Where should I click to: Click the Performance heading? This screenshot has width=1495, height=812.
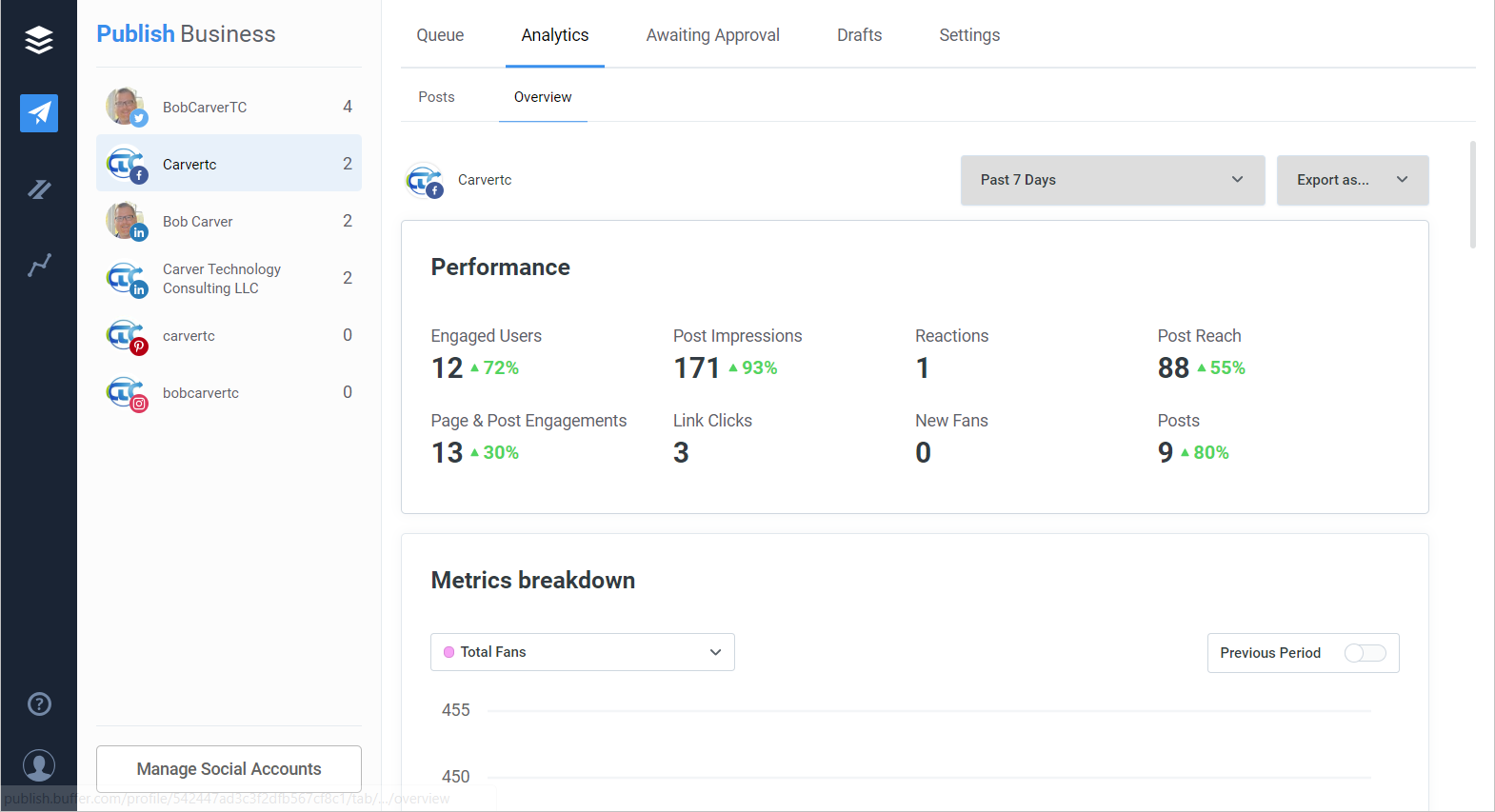click(x=500, y=267)
